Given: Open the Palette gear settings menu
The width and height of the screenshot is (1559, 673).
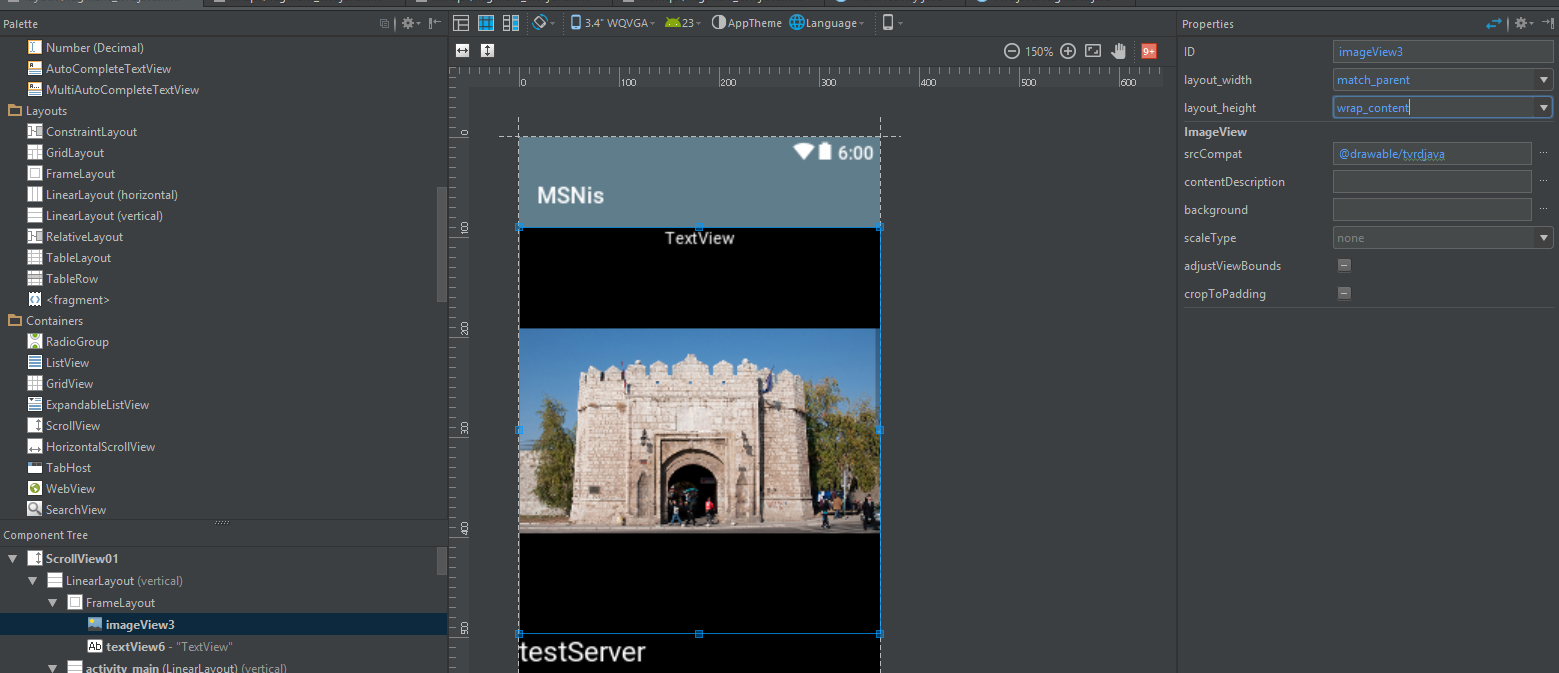Looking at the screenshot, I should click(x=410, y=23).
